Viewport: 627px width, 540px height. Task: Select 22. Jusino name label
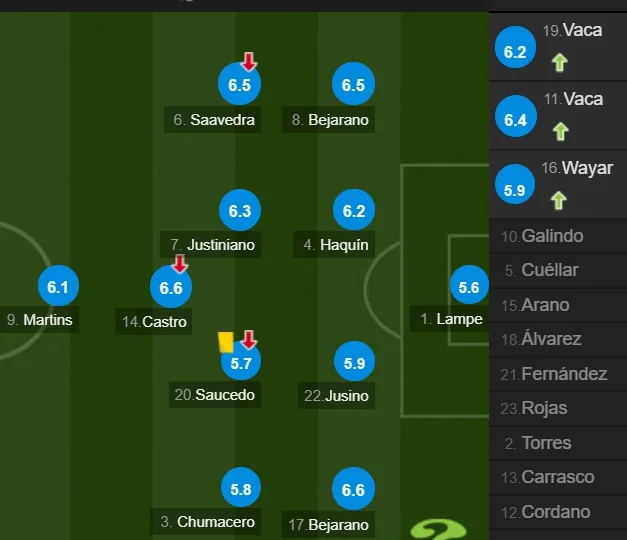click(x=336, y=396)
